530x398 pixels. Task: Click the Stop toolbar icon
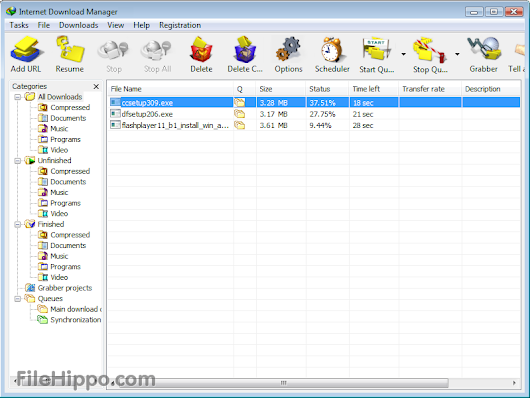click(x=114, y=55)
